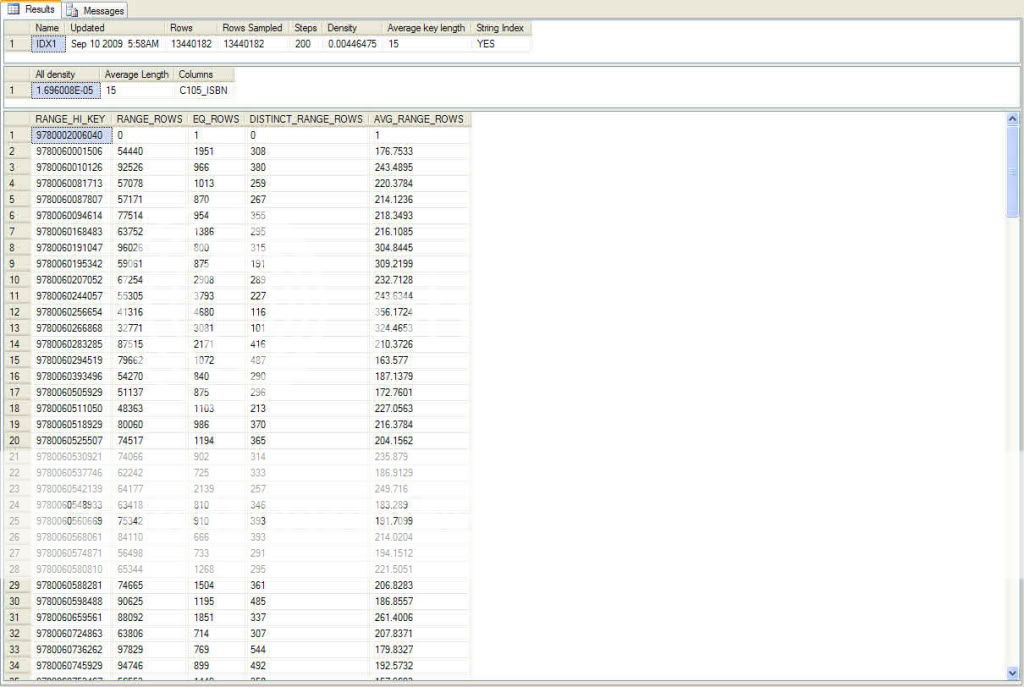The height and width of the screenshot is (687, 1024).
Task: Click the All density column header
Action: pyautogui.click(x=65, y=74)
